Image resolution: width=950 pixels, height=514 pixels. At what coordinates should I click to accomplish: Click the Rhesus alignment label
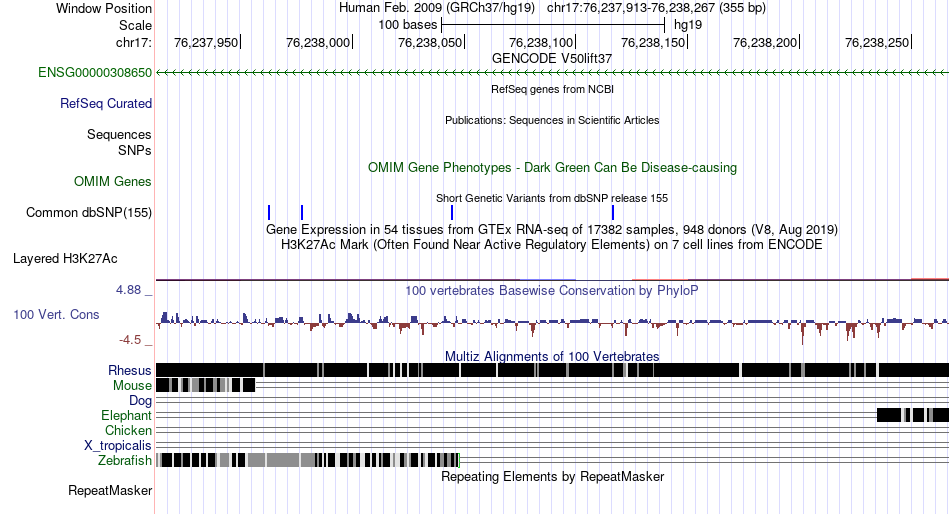click(x=130, y=370)
